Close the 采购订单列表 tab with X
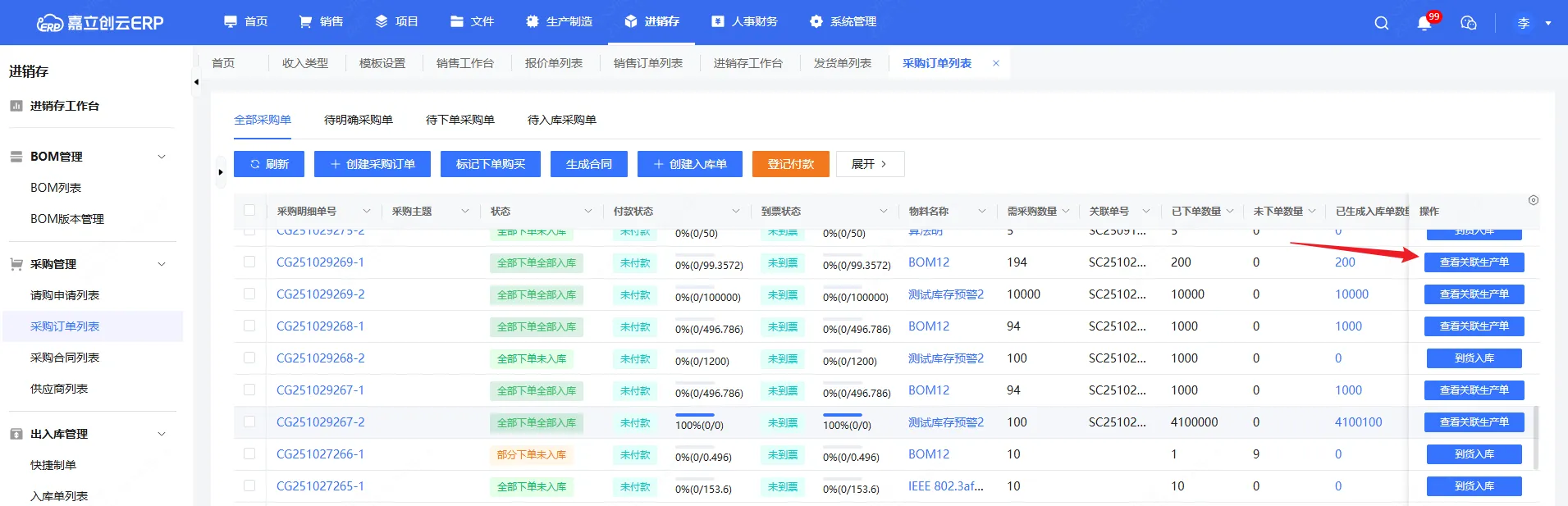Image resolution: width=1568 pixels, height=506 pixels. 996,63
